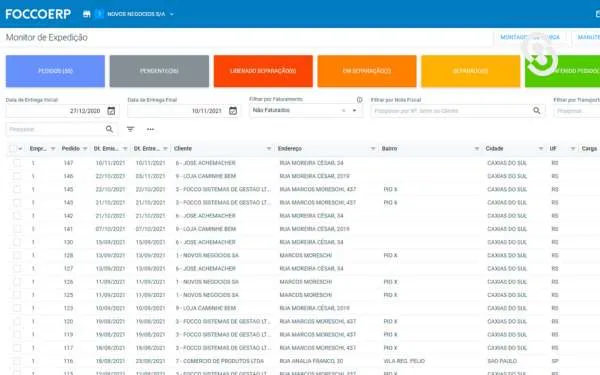Sort by the Cliente column header
Screen dimensions: 600x375
pos(183,148)
